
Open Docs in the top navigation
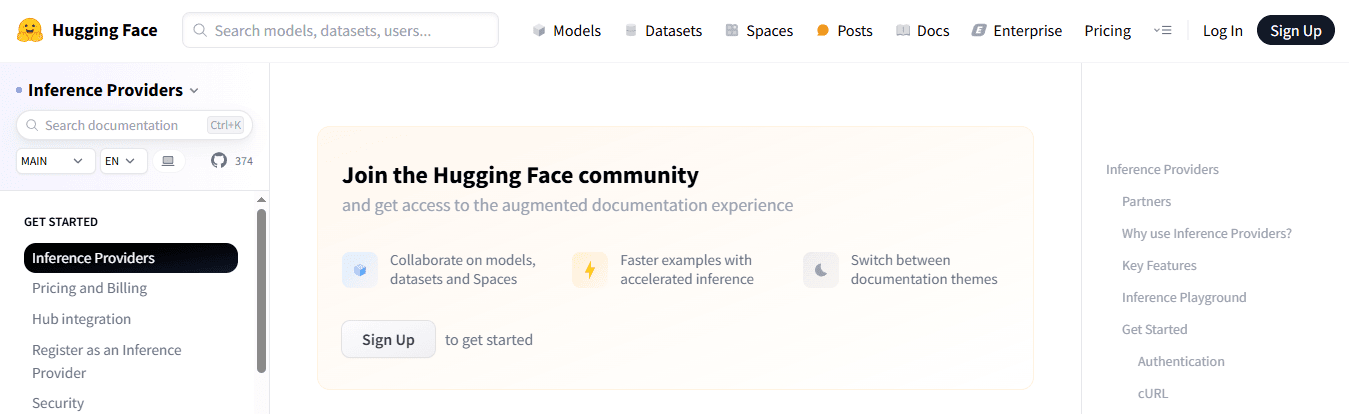(923, 30)
